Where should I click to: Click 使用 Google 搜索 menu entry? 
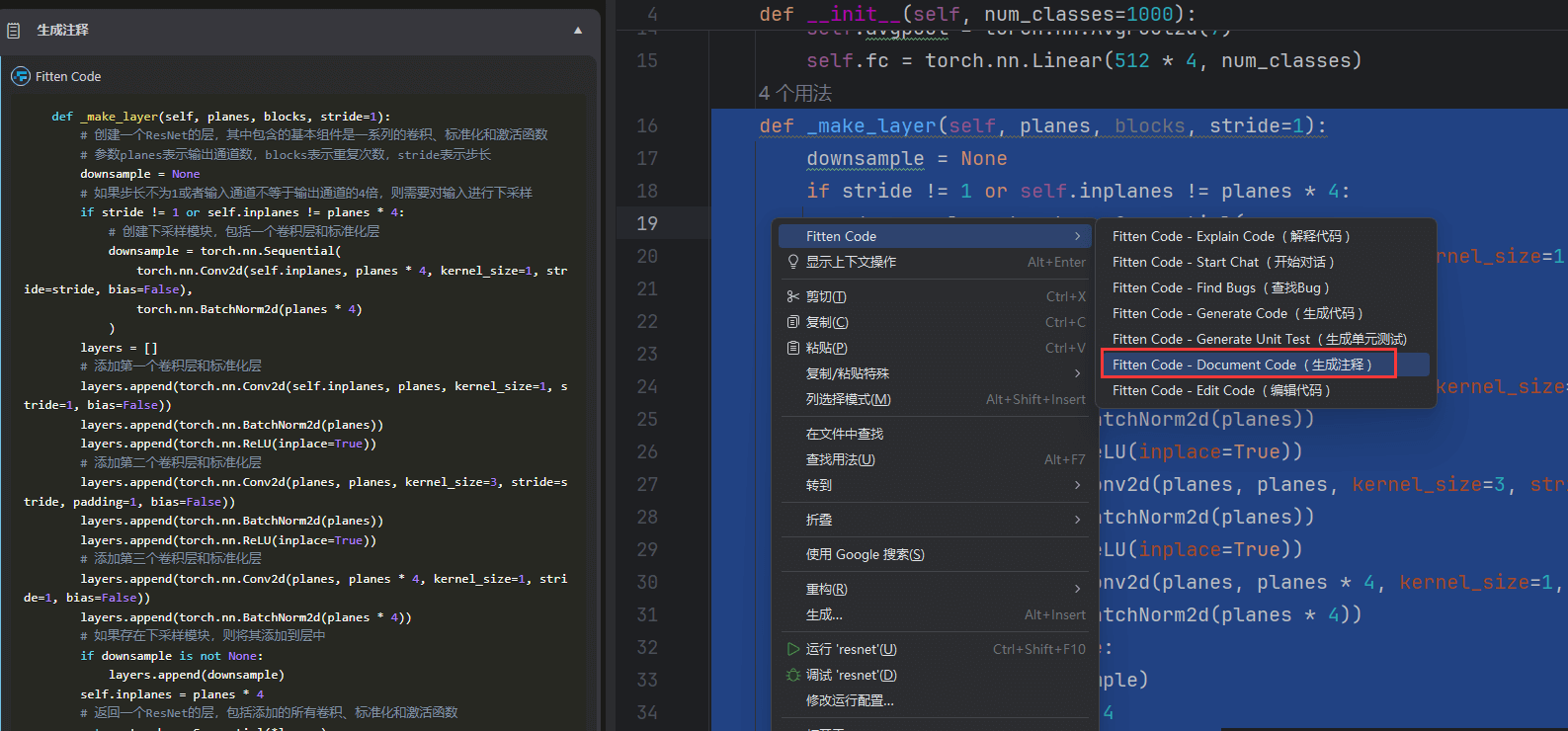[x=865, y=554]
